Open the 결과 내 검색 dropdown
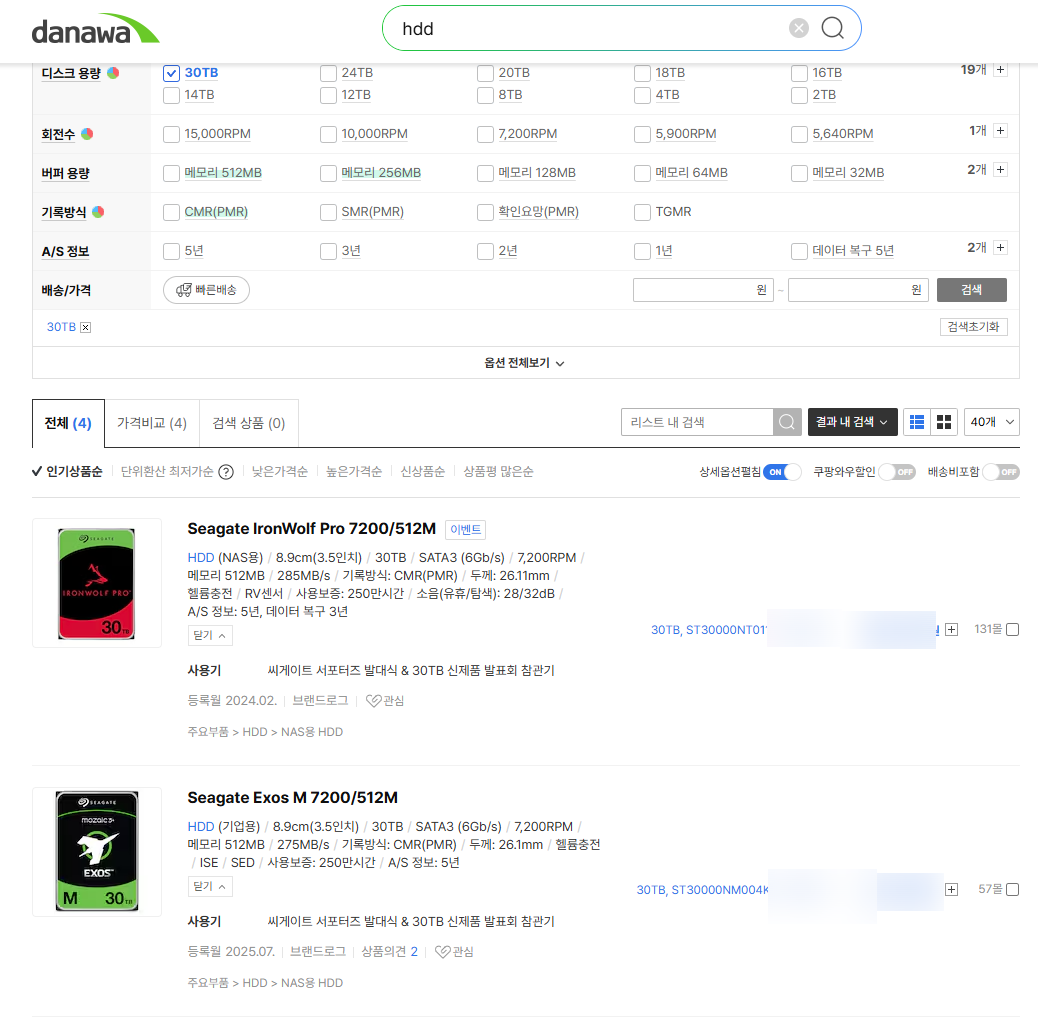This screenshot has height=1031, width=1038. [853, 422]
